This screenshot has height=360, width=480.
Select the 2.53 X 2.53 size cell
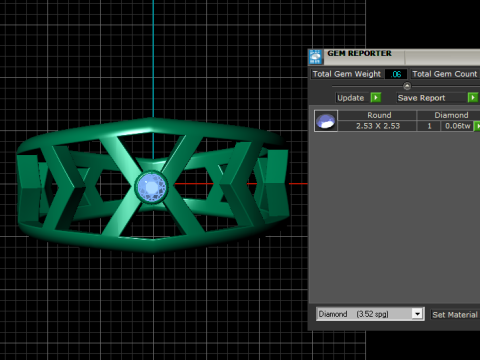tap(378, 126)
